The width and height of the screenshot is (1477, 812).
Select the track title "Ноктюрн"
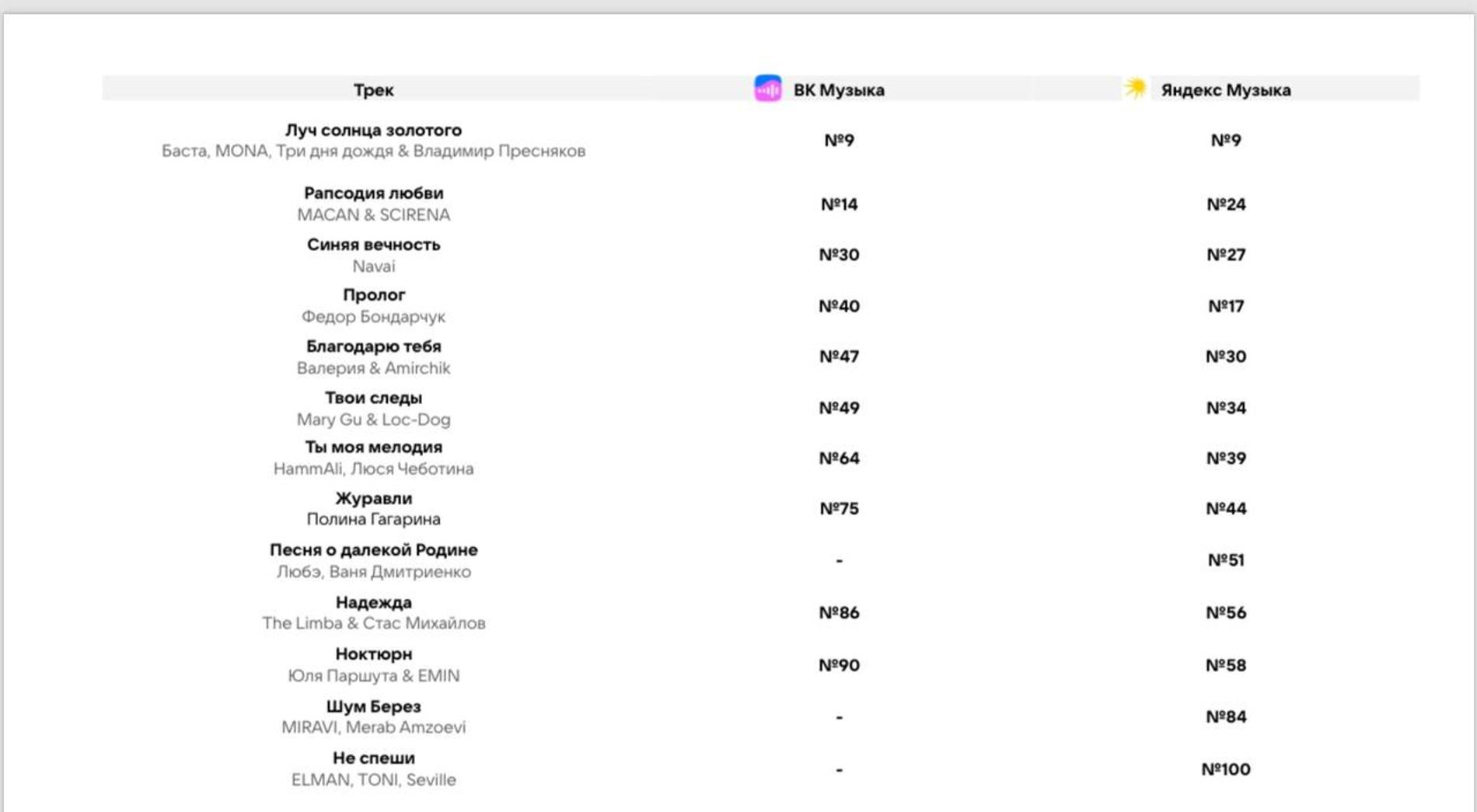pos(373,654)
